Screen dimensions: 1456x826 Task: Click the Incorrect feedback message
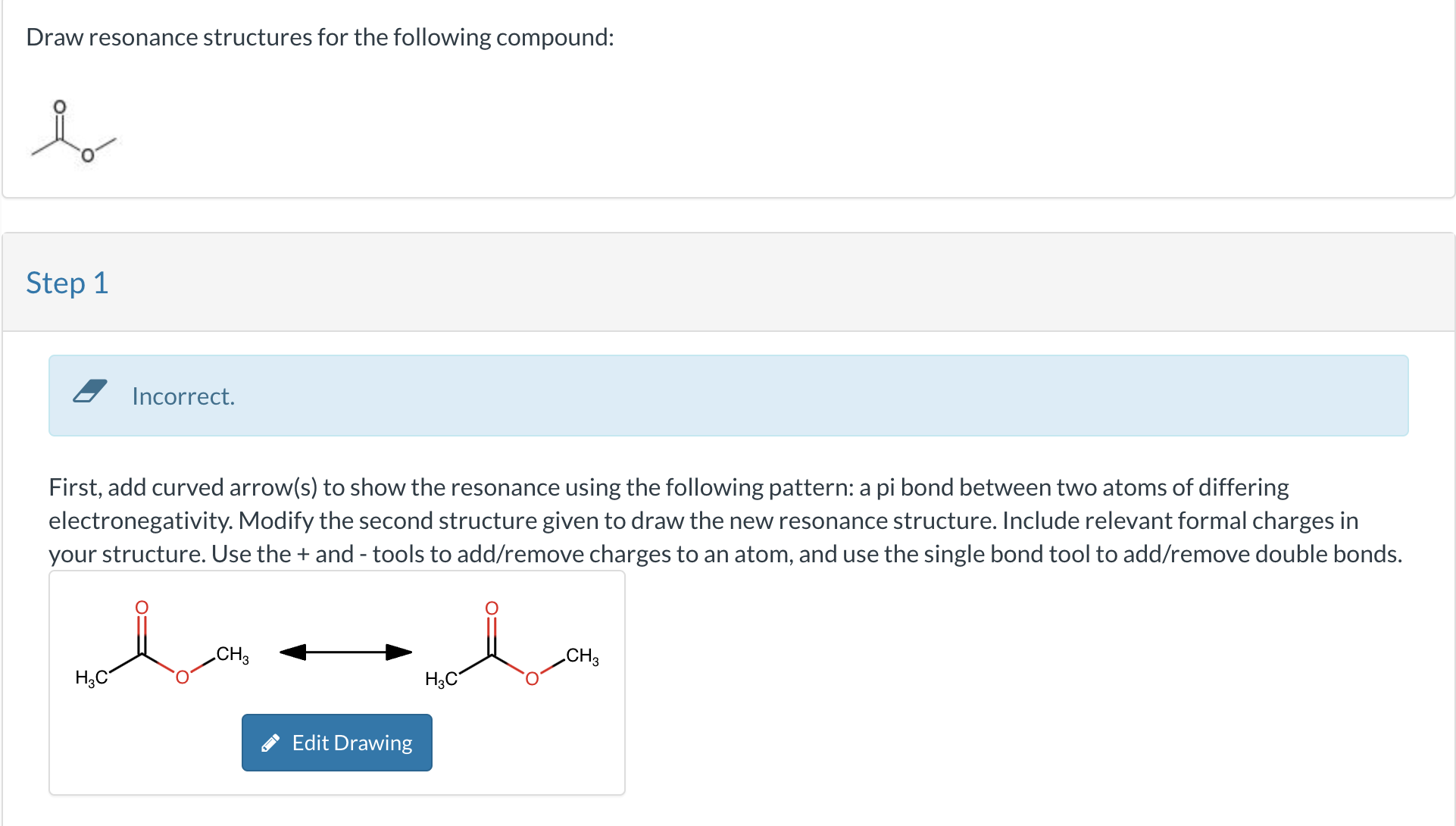click(x=183, y=396)
